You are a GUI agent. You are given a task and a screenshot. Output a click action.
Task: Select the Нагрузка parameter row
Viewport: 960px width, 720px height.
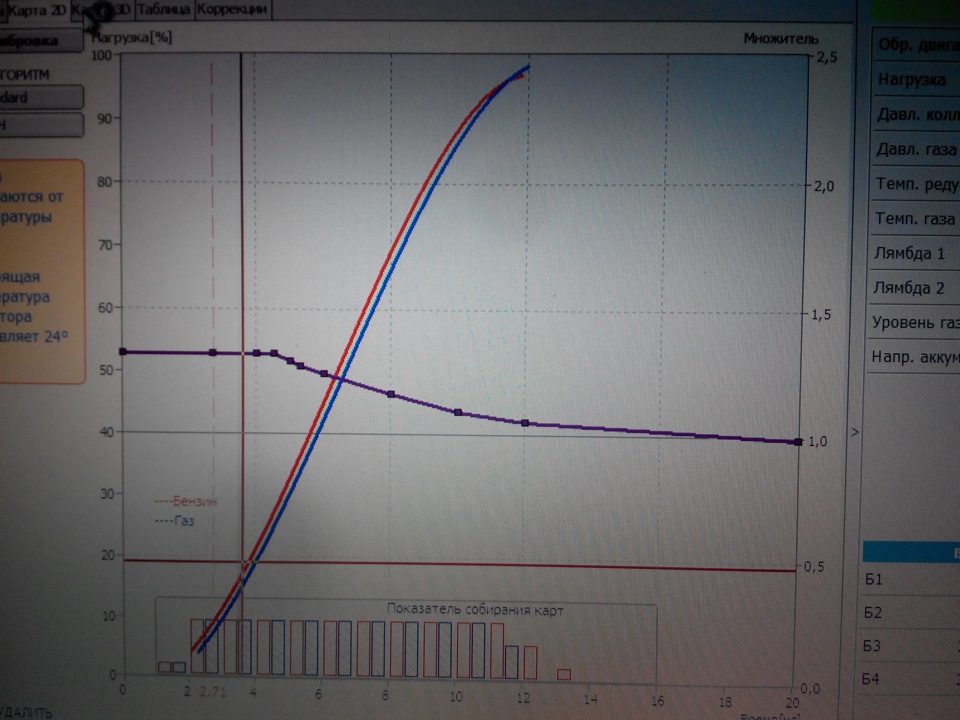[x=916, y=80]
